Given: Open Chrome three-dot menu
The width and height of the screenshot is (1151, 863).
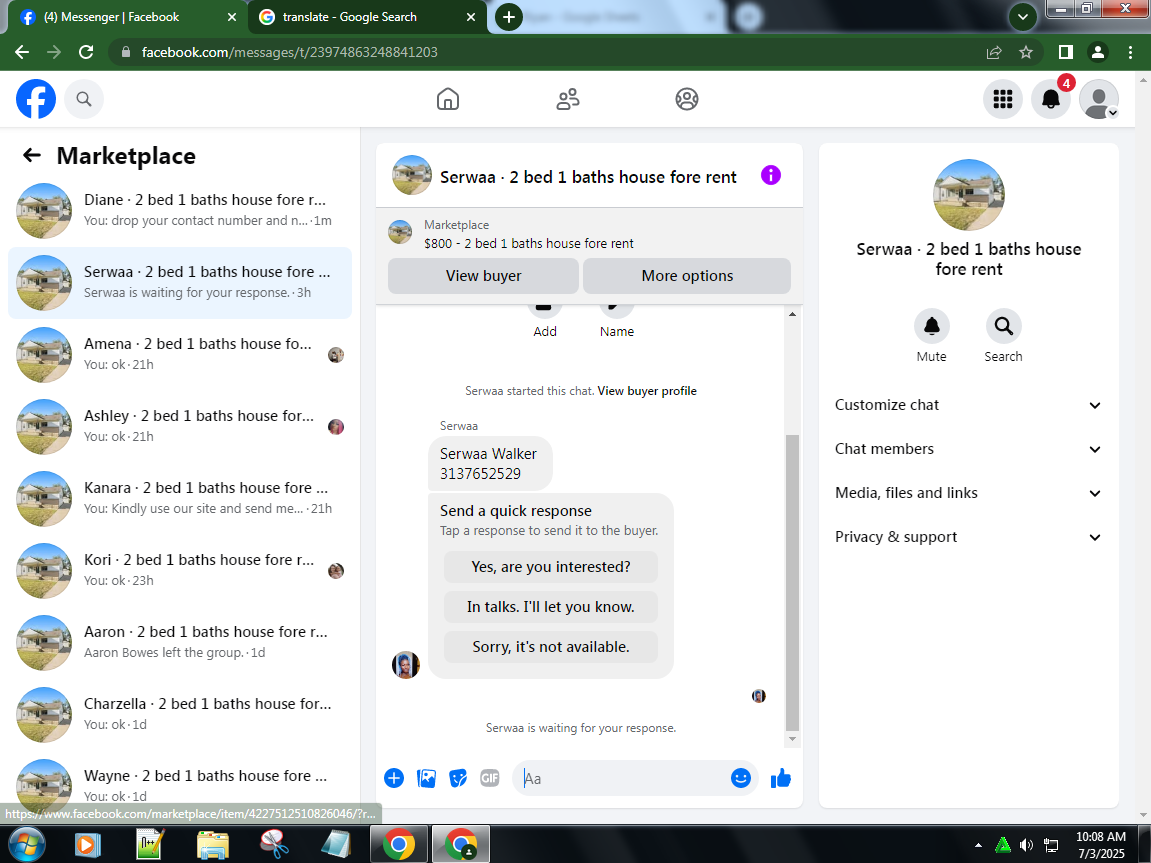Looking at the screenshot, I should click(x=1130, y=52).
